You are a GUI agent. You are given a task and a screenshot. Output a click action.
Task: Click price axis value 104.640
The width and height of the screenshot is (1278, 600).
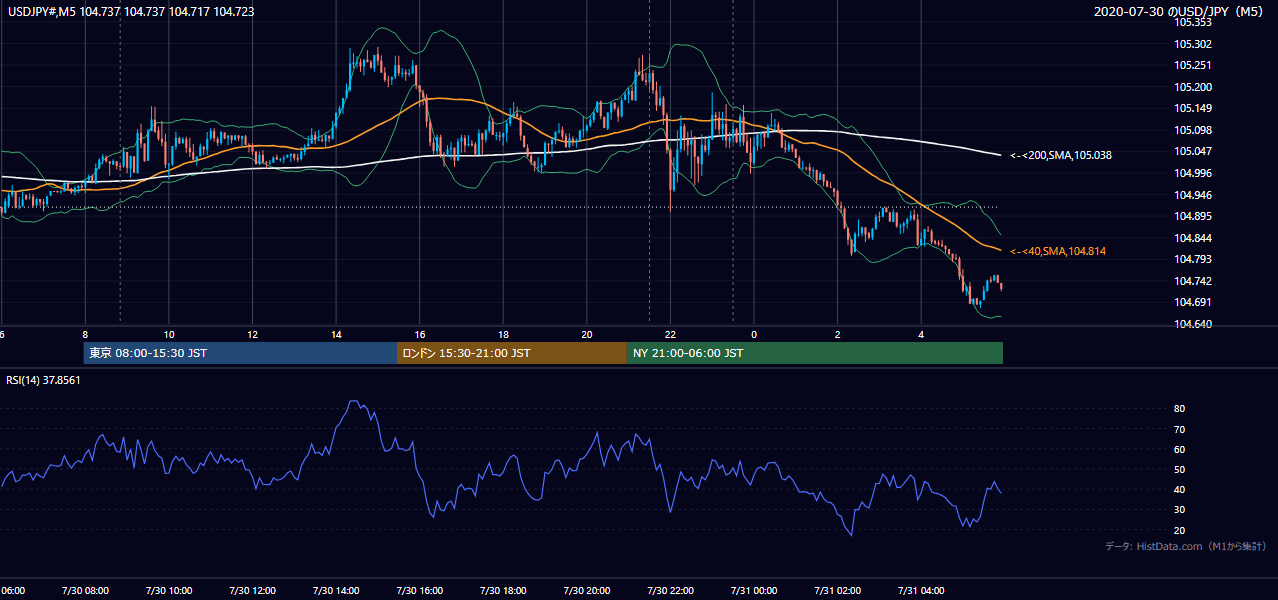pos(1195,324)
